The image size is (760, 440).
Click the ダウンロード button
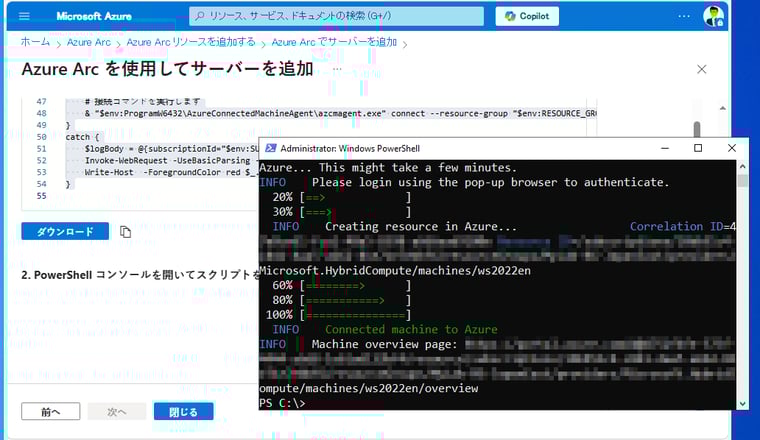point(65,232)
